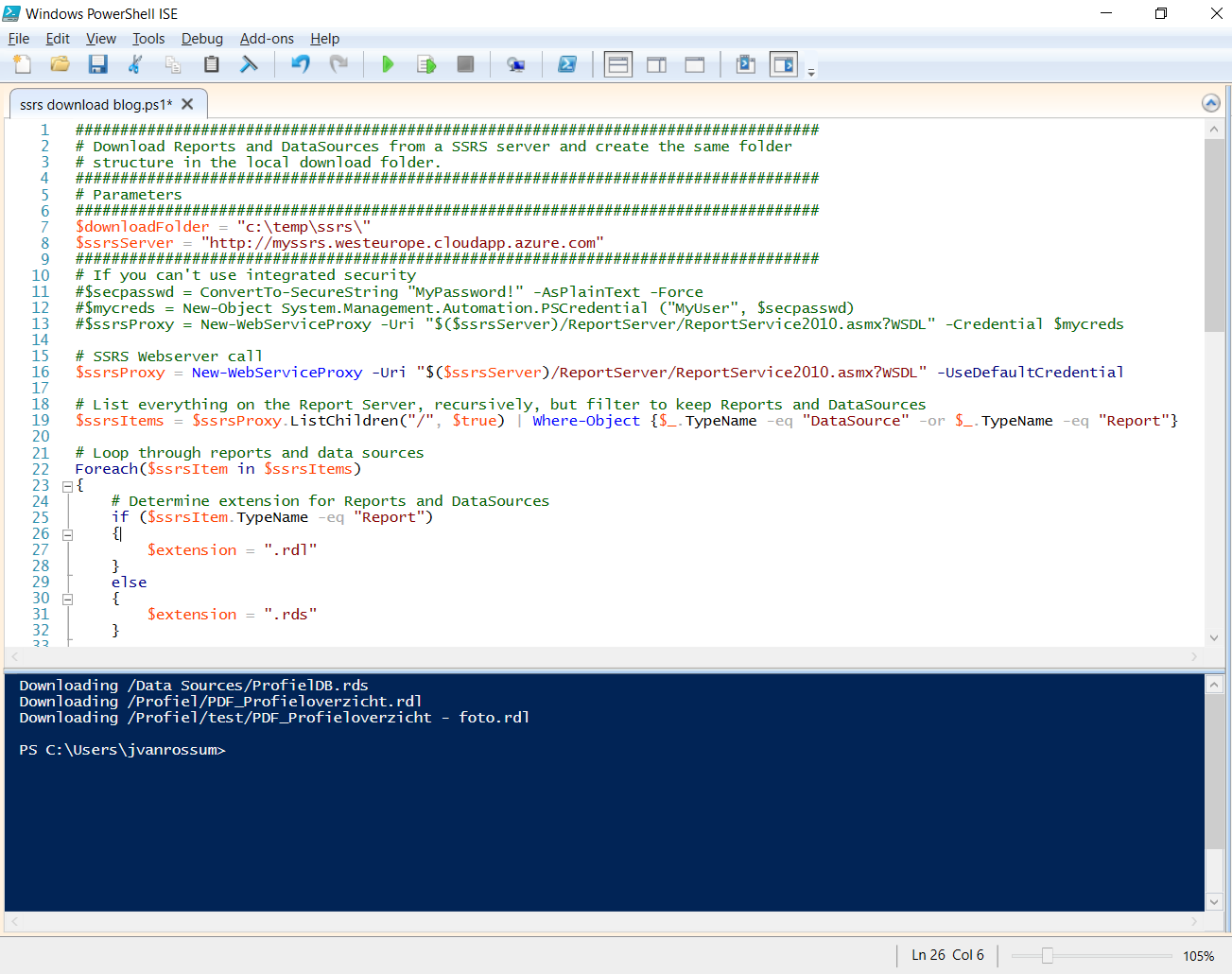Open the Debug menu
This screenshot has width=1232, height=974.
point(201,39)
